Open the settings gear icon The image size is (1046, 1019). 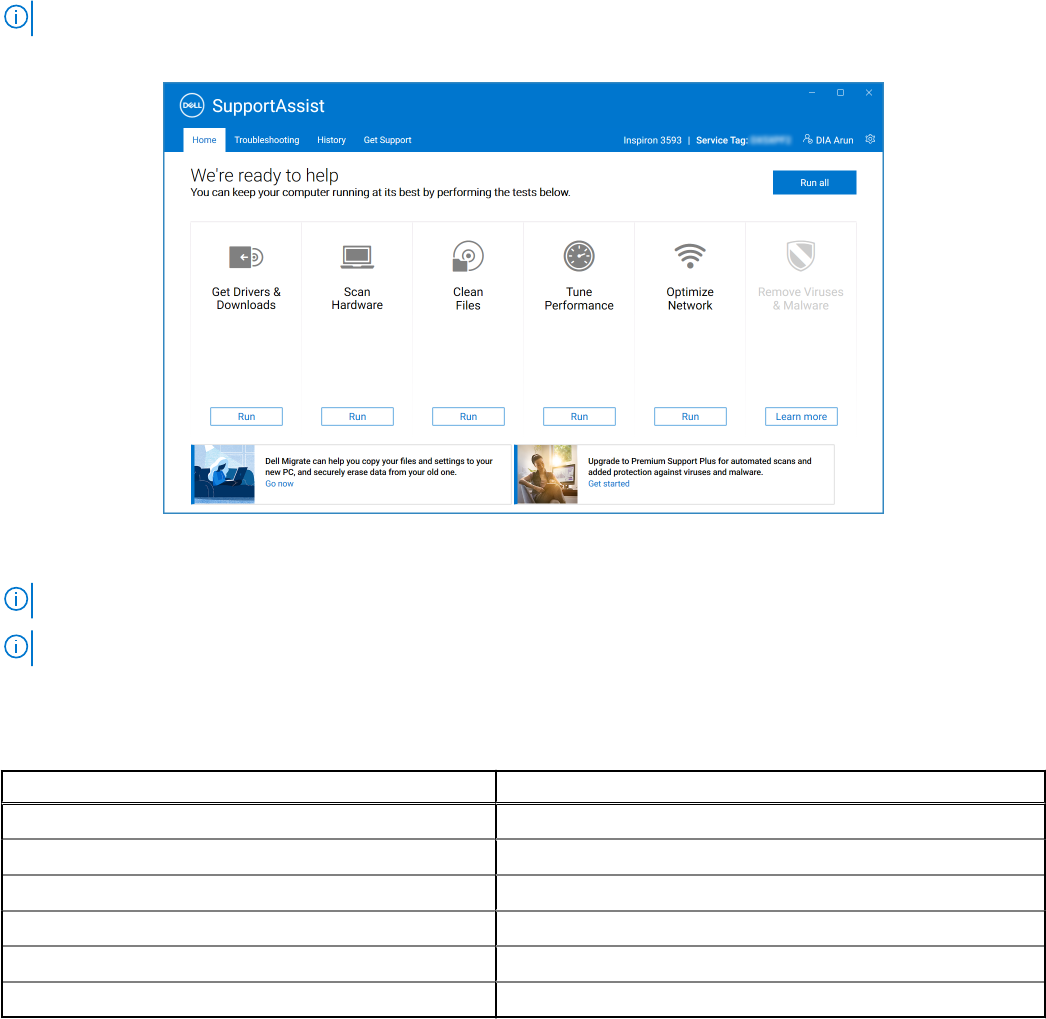pos(870,139)
